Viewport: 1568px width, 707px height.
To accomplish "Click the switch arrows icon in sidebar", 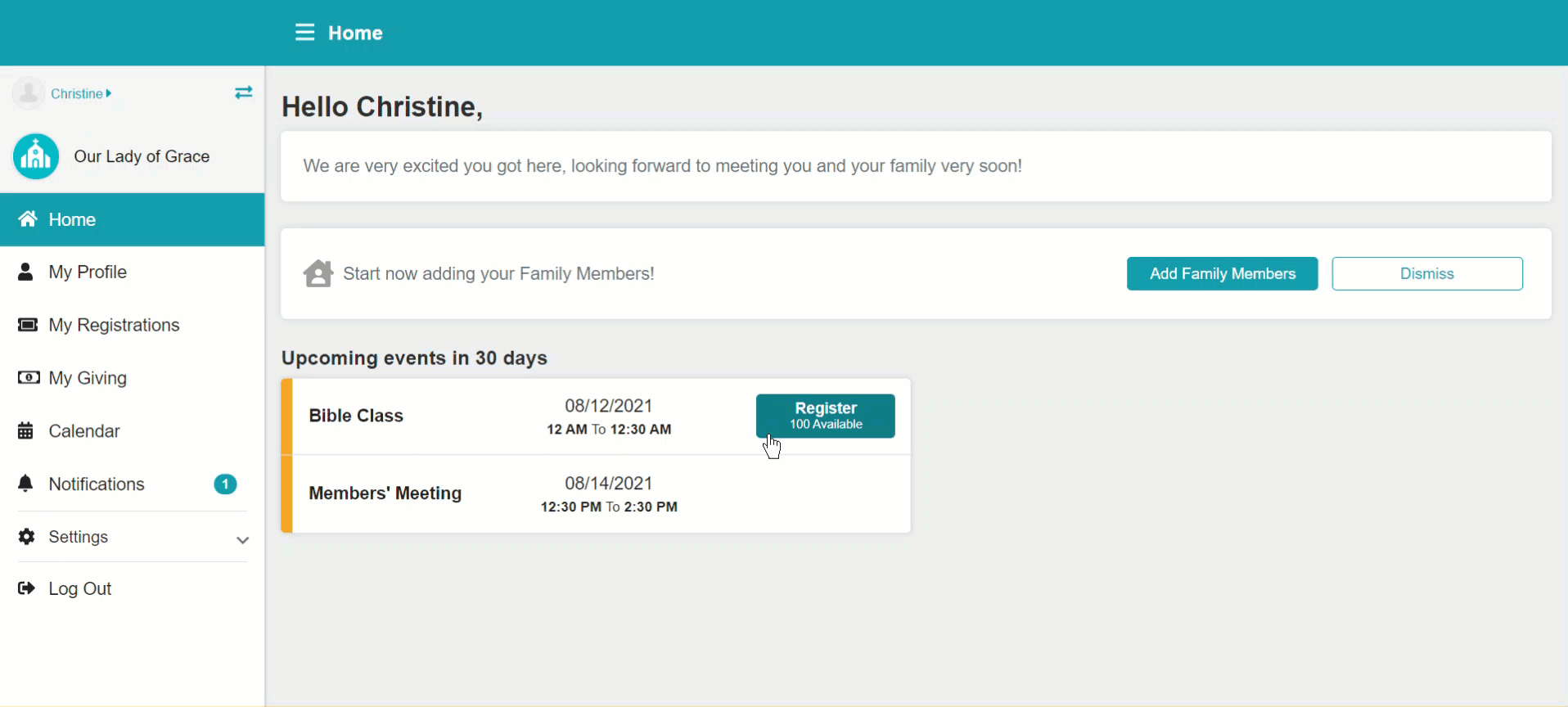I will [243, 92].
